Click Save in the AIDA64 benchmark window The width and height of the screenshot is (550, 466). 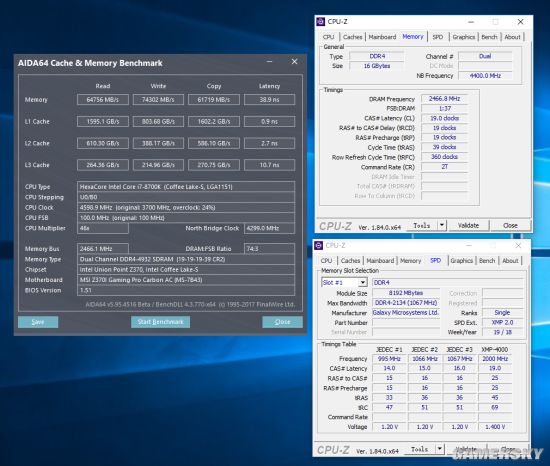38,322
